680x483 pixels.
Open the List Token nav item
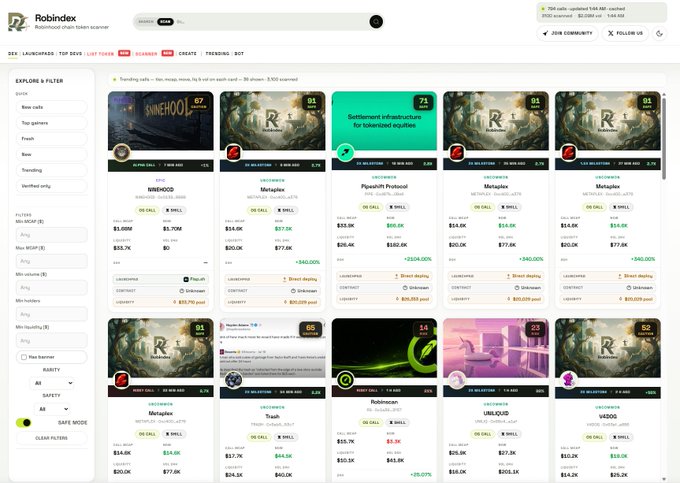point(101,54)
